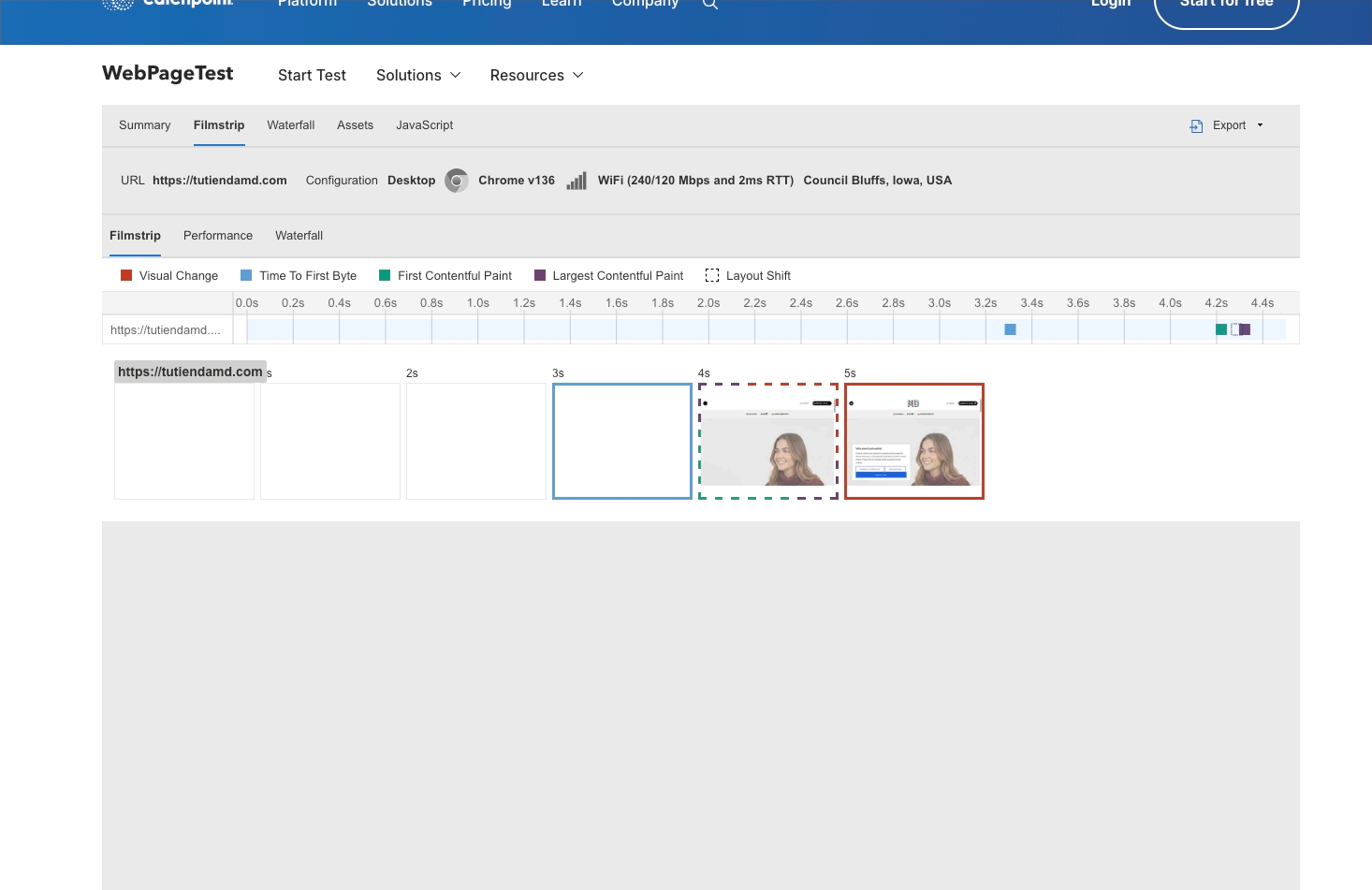This screenshot has height=890, width=1372.
Task: Select the 5s filmstrip thumbnail
Action: [x=914, y=441]
